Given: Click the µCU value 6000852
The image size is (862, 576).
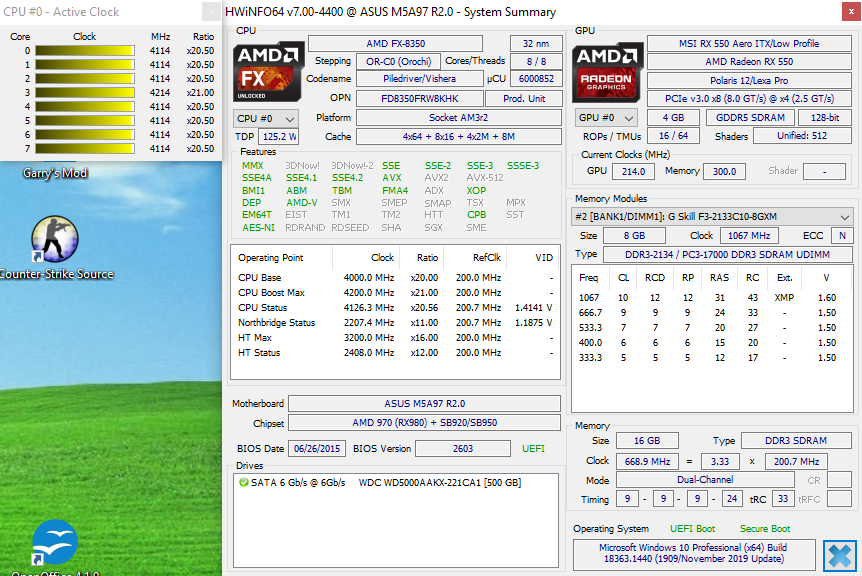Looking at the screenshot, I should pyautogui.click(x=536, y=79).
